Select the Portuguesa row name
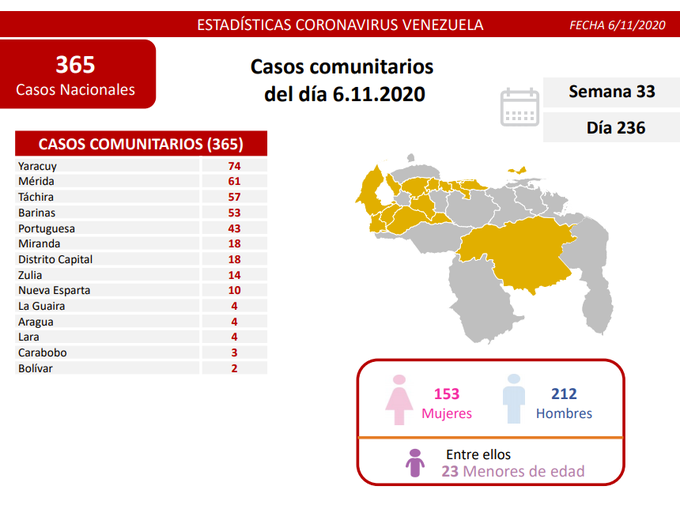This screenshot has height=505, width=680. 46,229
